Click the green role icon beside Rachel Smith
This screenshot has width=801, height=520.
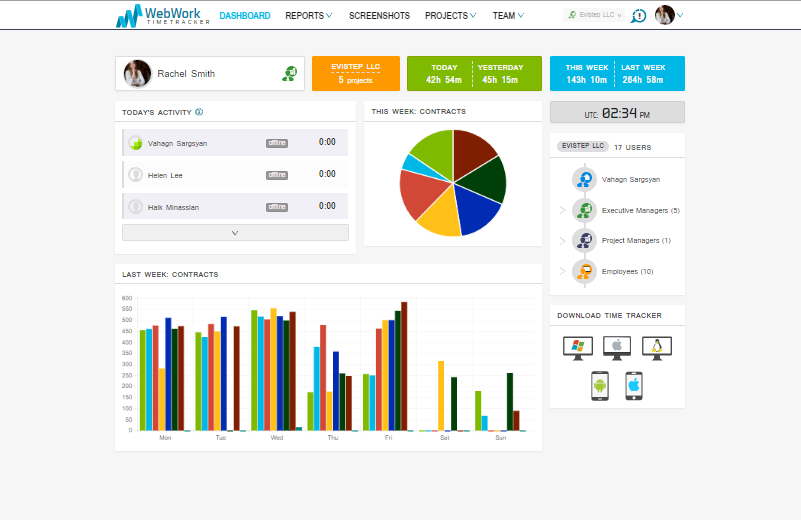click(290, 74)
